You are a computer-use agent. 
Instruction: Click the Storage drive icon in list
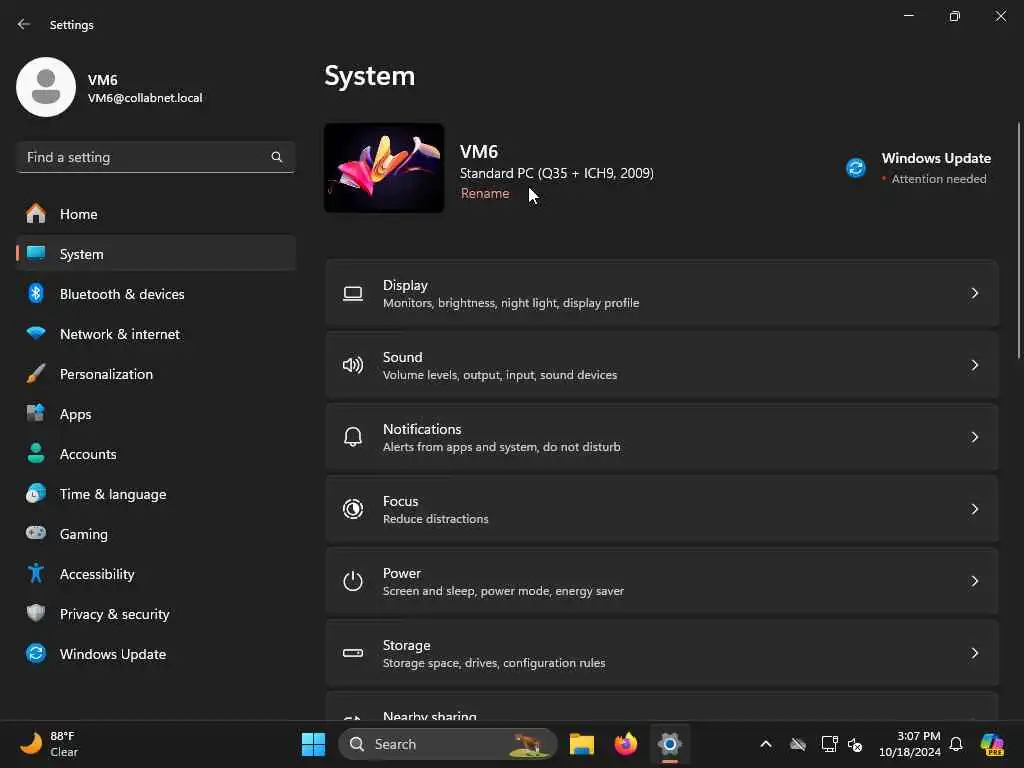(x=353, y=652)
